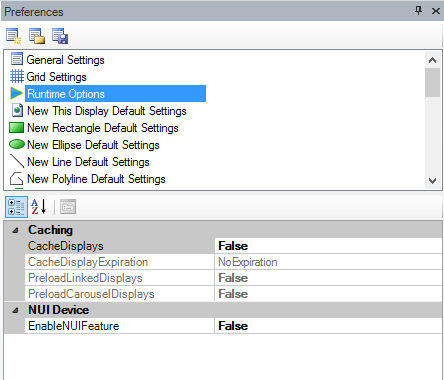Click the Grid Settings grid icon

(x=17, y=76)
